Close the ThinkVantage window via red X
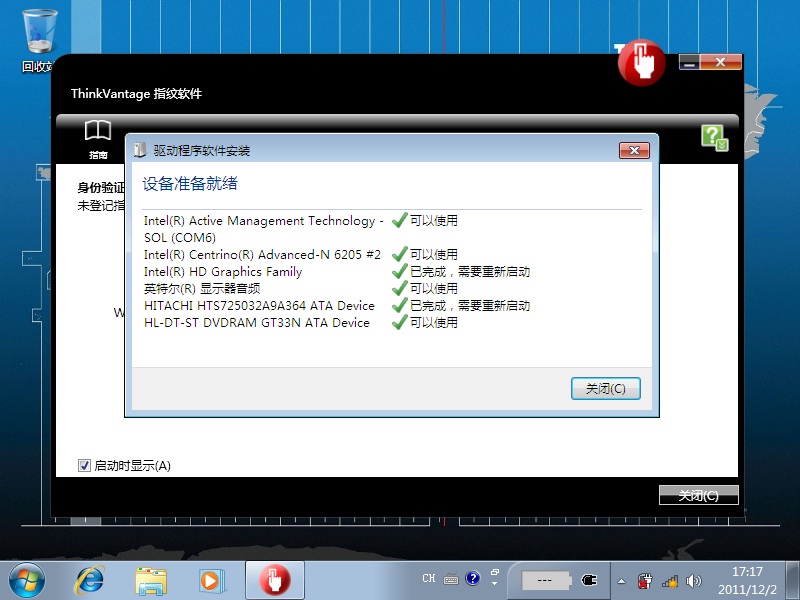Screen dimensions: 800x600 [720, 62]
